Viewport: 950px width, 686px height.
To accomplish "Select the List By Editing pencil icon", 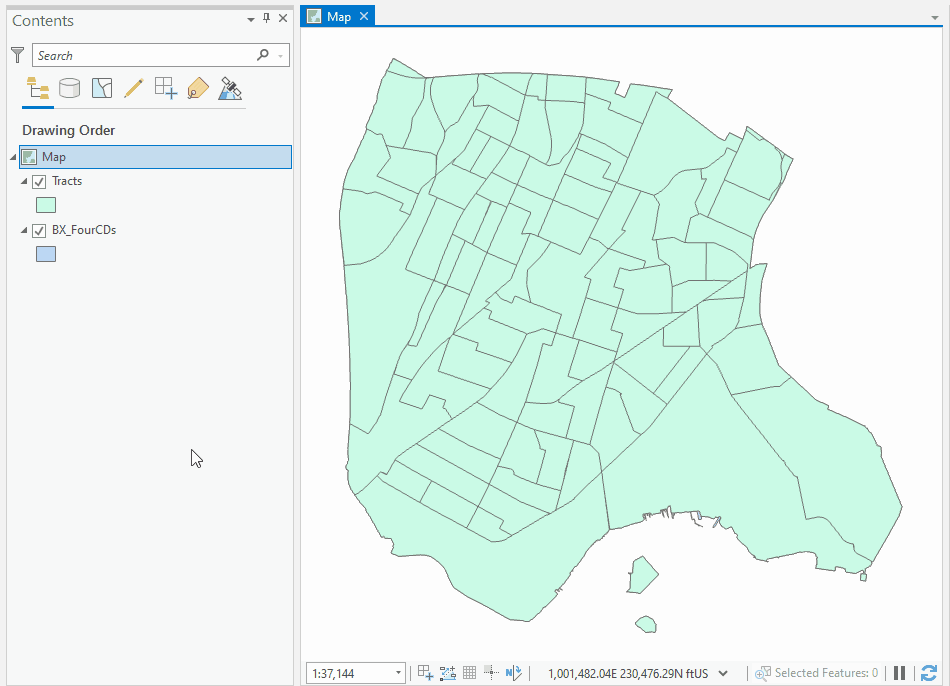I will tap(133, 88).
